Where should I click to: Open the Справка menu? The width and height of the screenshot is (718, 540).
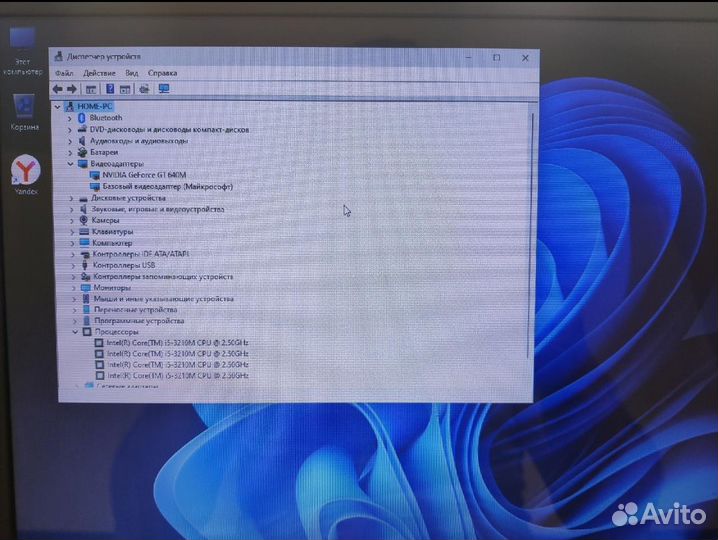[163, 73]
